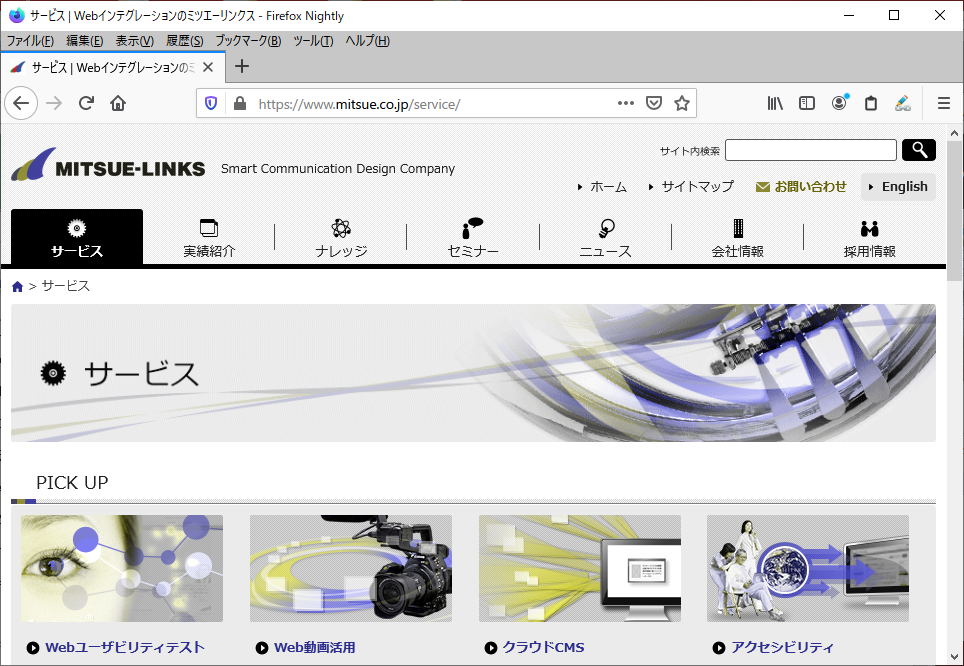
Task: Reload the current page
Action: click(x=86, y=103)
